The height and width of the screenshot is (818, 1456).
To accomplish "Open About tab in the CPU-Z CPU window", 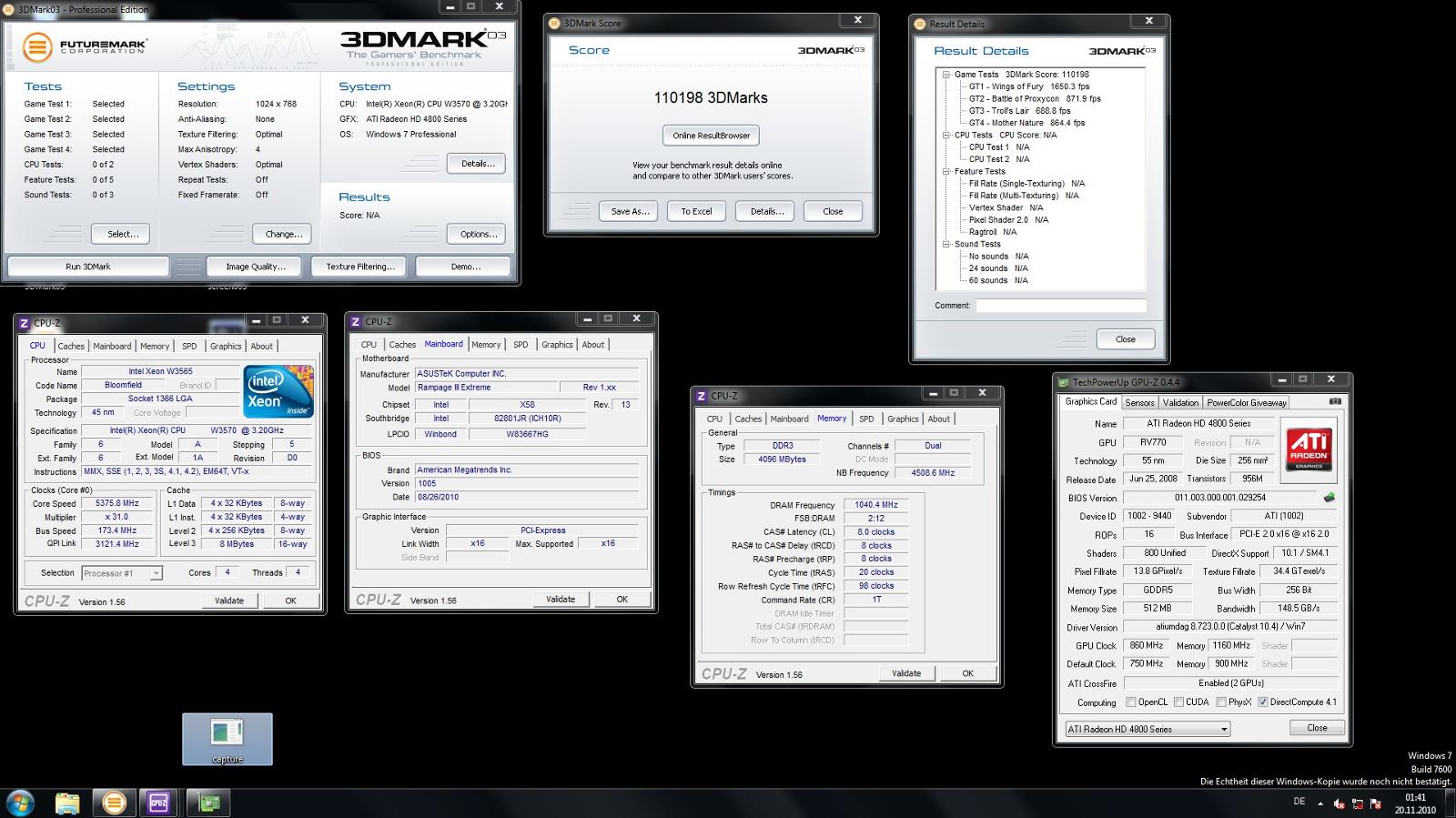I will (x=262, y=346).
